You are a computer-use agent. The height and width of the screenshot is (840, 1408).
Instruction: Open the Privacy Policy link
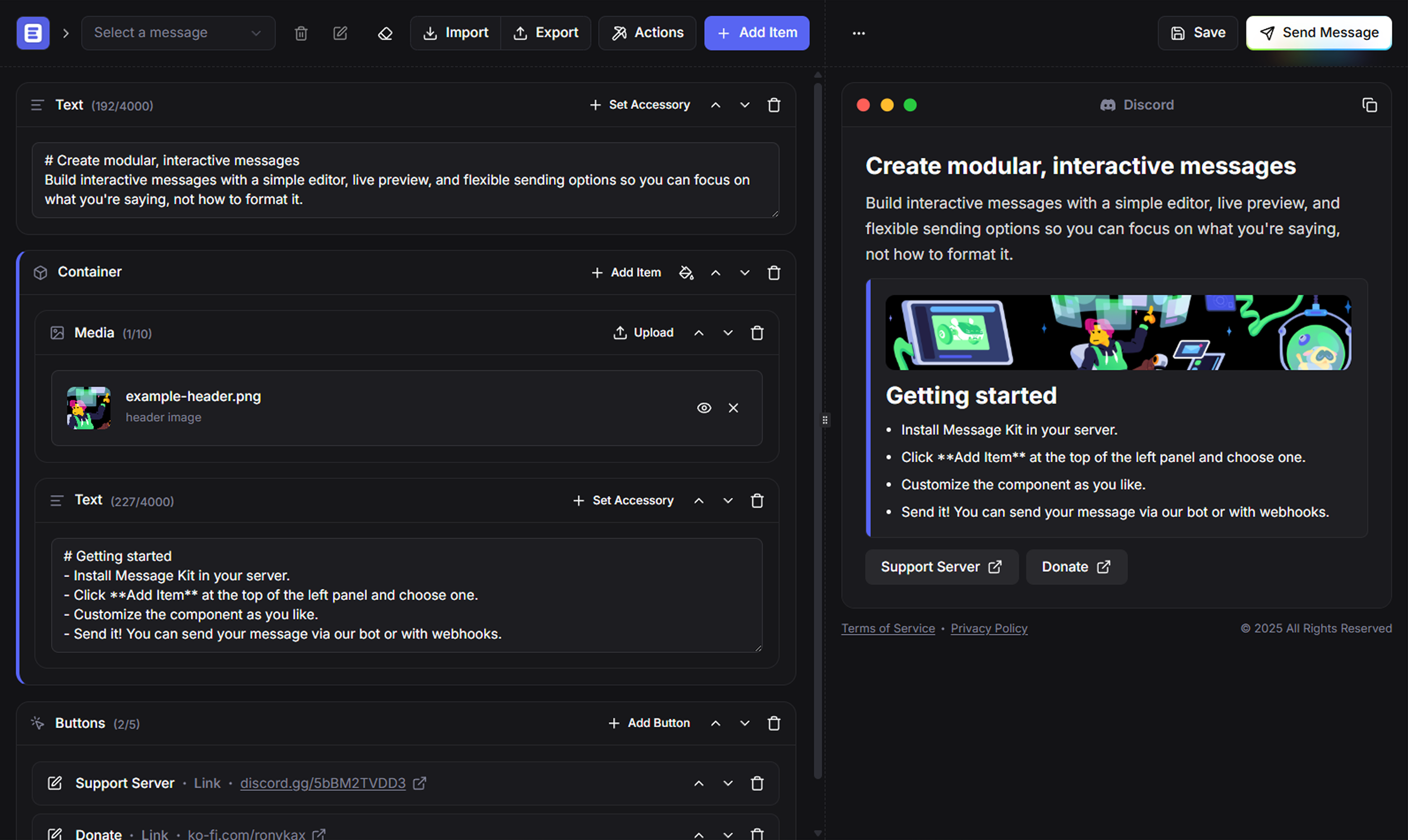[x=989, y=628]
